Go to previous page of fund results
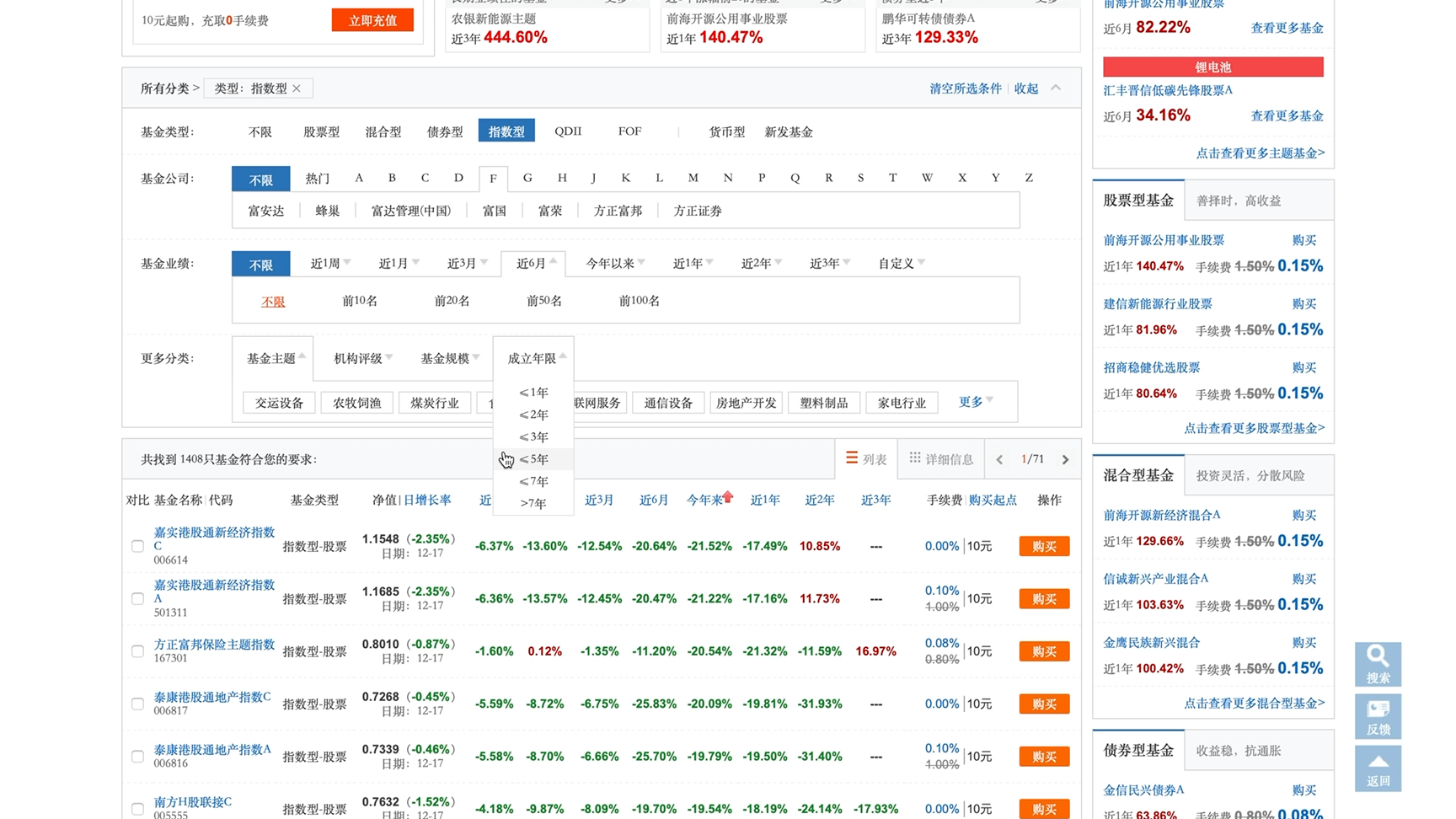Image resolution: width=1456 pixels, height=819 pixels. [x=999, y=459]
